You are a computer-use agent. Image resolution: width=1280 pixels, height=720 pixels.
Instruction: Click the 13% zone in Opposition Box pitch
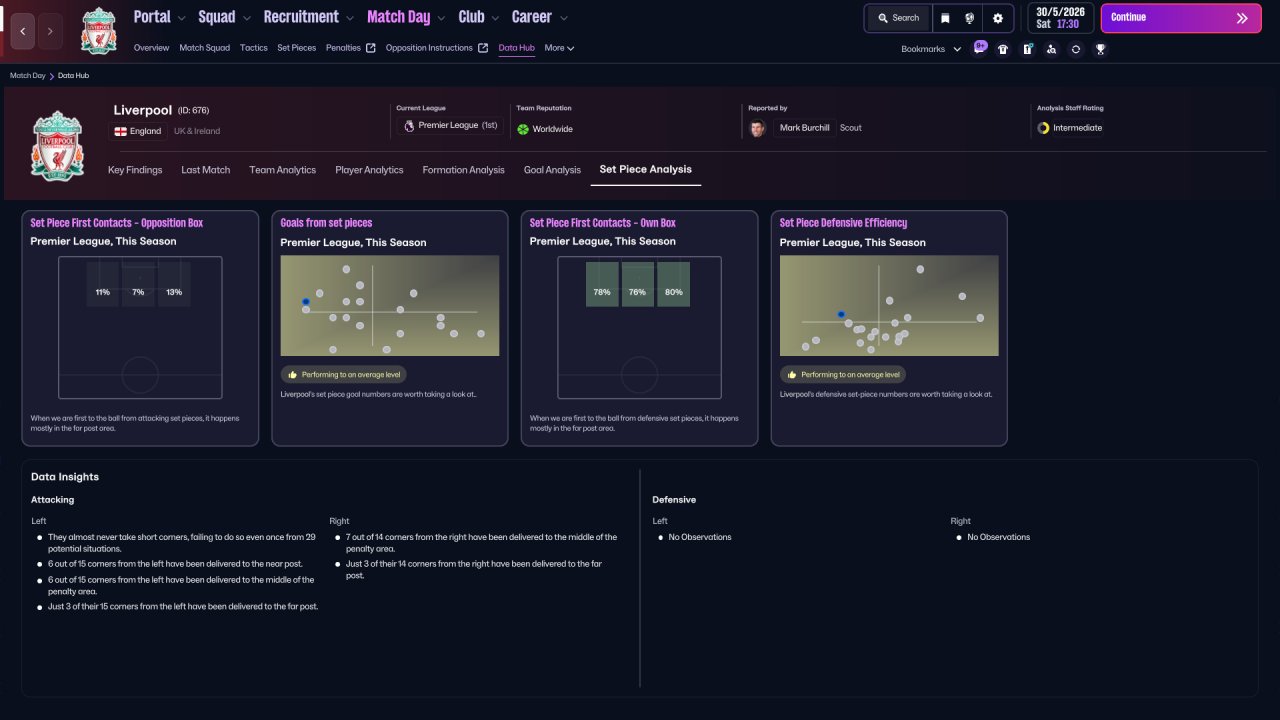(175, 285)
